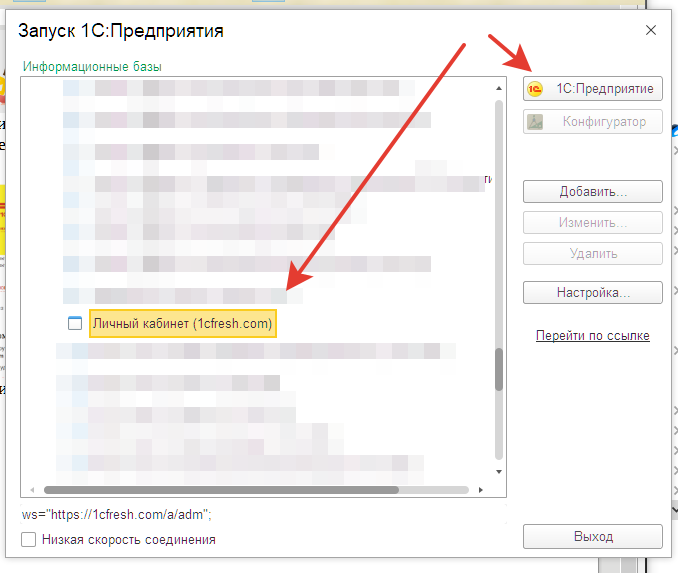Select Личный кабинет (1cfresh.com) infobase

pyautogui.click(x=182, y=323)
